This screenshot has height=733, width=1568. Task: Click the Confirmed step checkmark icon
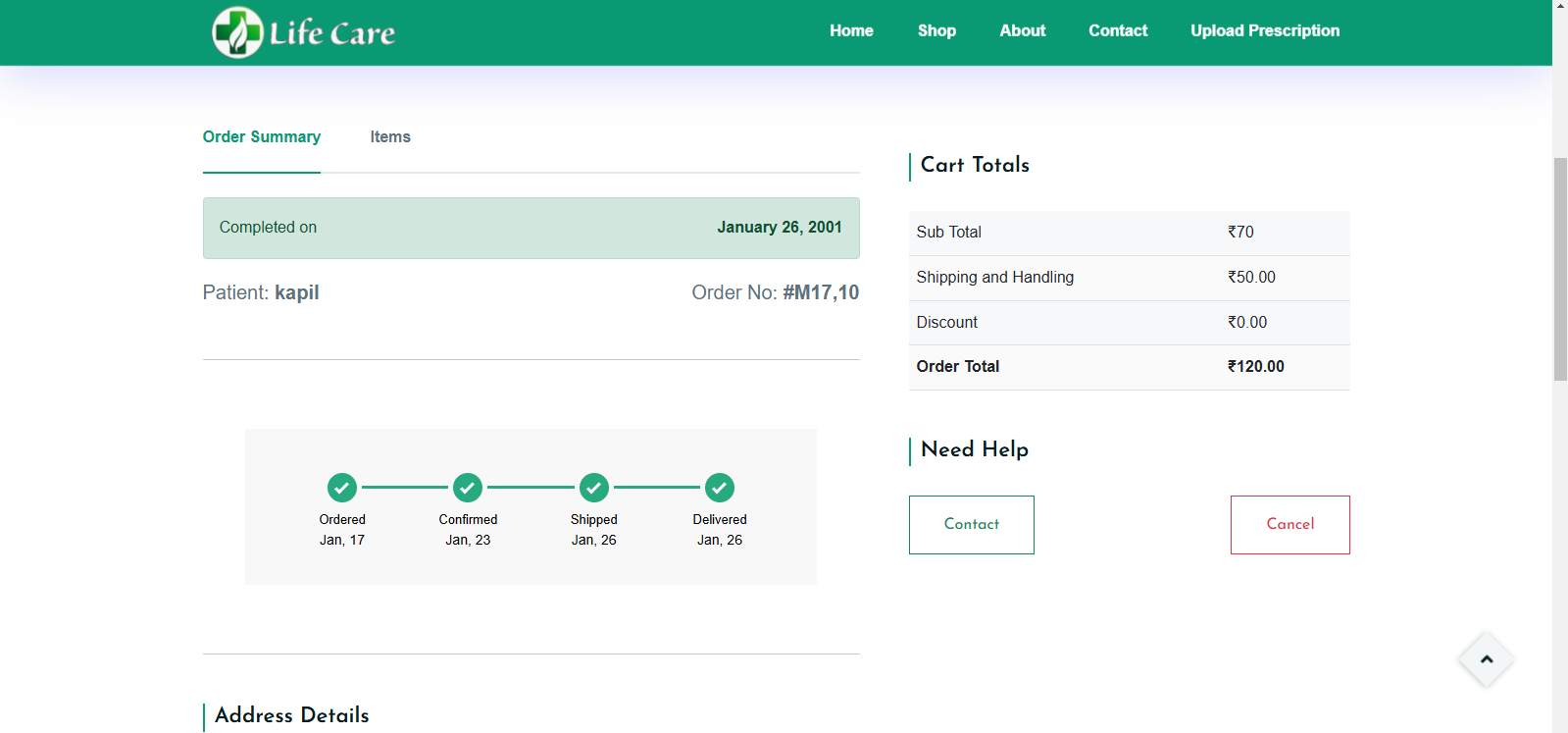468,487
